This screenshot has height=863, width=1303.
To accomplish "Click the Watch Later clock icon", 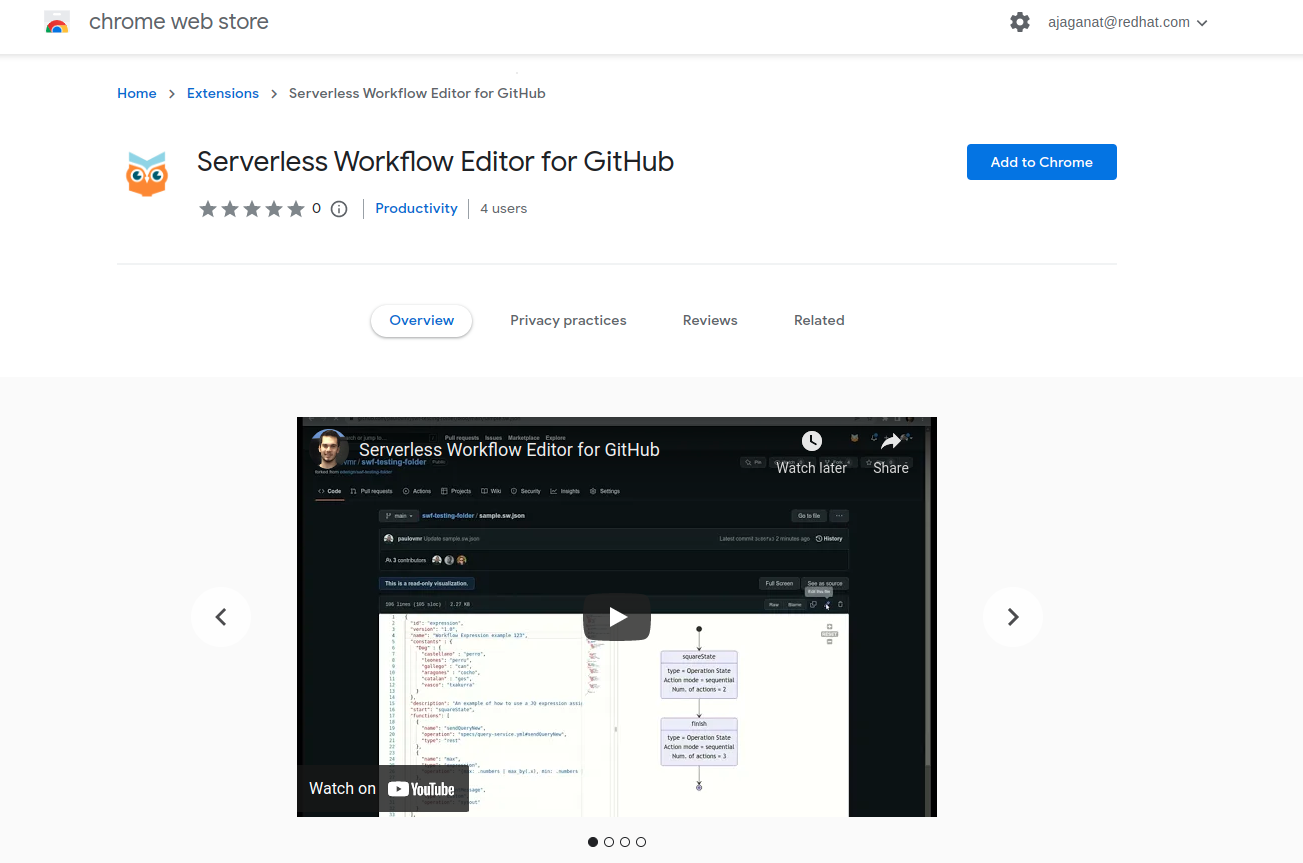I will [811, 441].
